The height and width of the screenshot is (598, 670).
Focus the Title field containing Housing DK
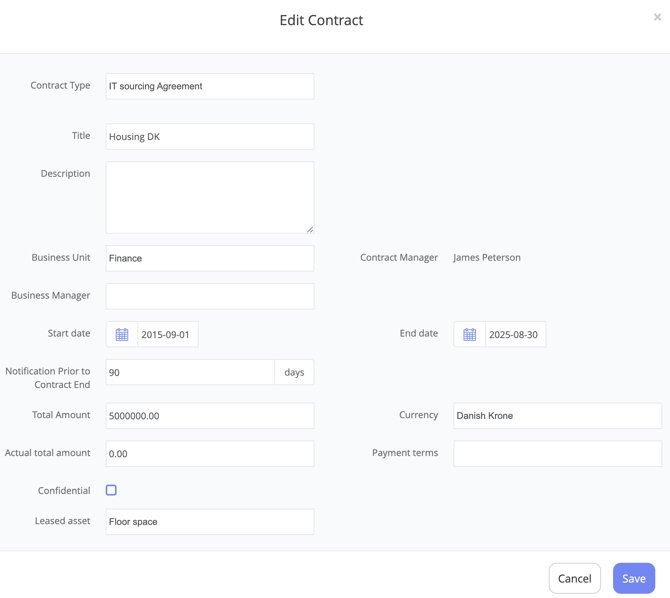click(210, 137)
